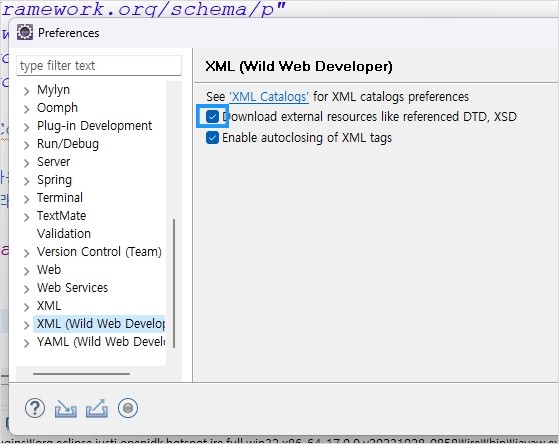This screenshot has height=444, width=559.
Task: Click the import preferences icon
Action: click(x=66, y=409)
